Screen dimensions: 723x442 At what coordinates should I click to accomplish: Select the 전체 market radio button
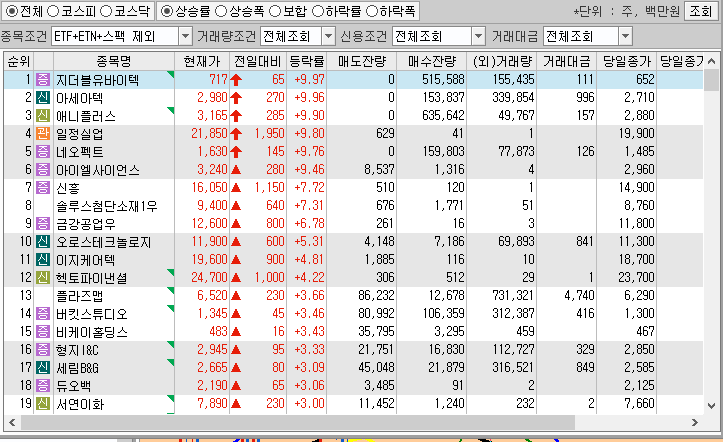tap(12, 11)
